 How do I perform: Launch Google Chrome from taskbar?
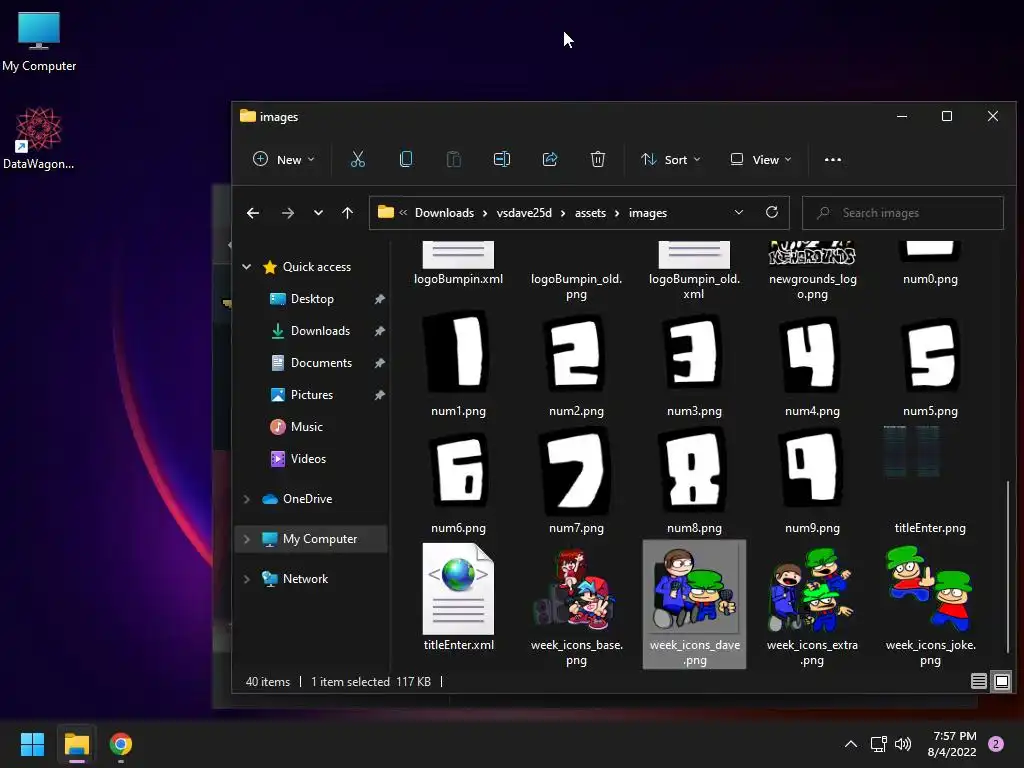(121, 744)
